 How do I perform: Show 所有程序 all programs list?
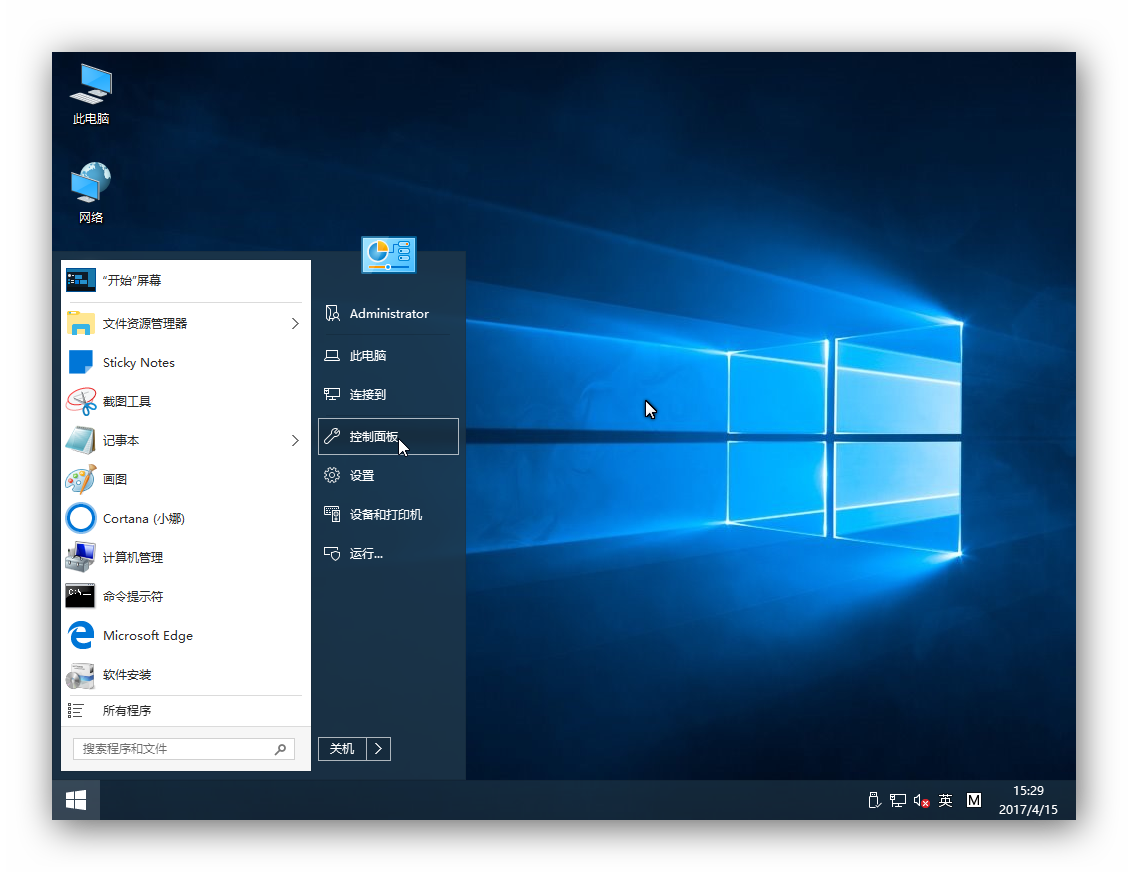(127, 710)
